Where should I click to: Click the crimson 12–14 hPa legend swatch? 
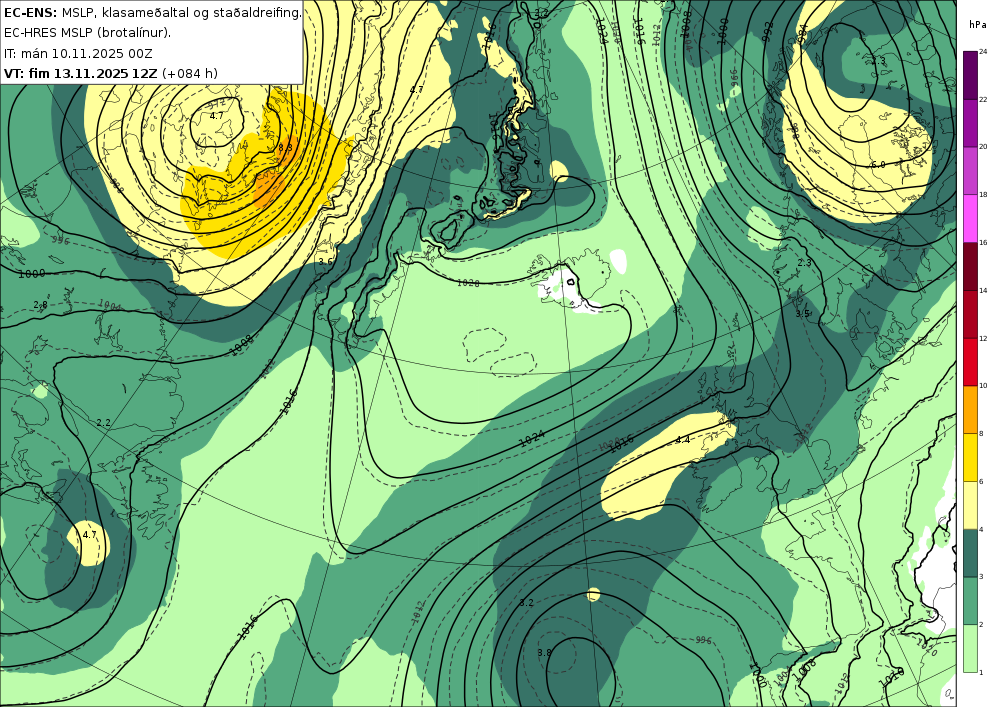[x=970, y=314]
